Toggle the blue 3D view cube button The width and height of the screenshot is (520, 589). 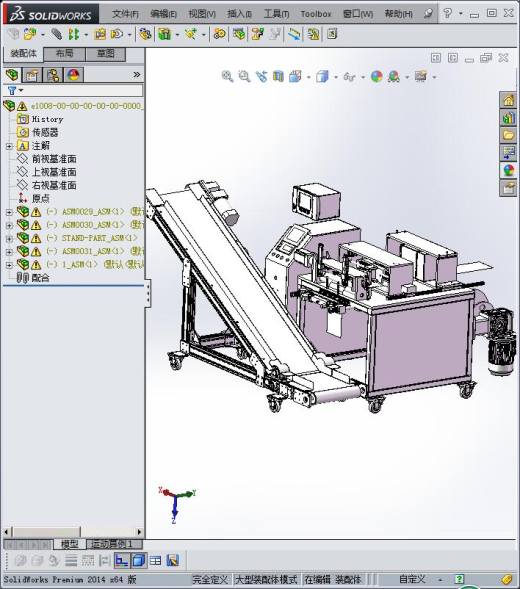tap(139, 560)
